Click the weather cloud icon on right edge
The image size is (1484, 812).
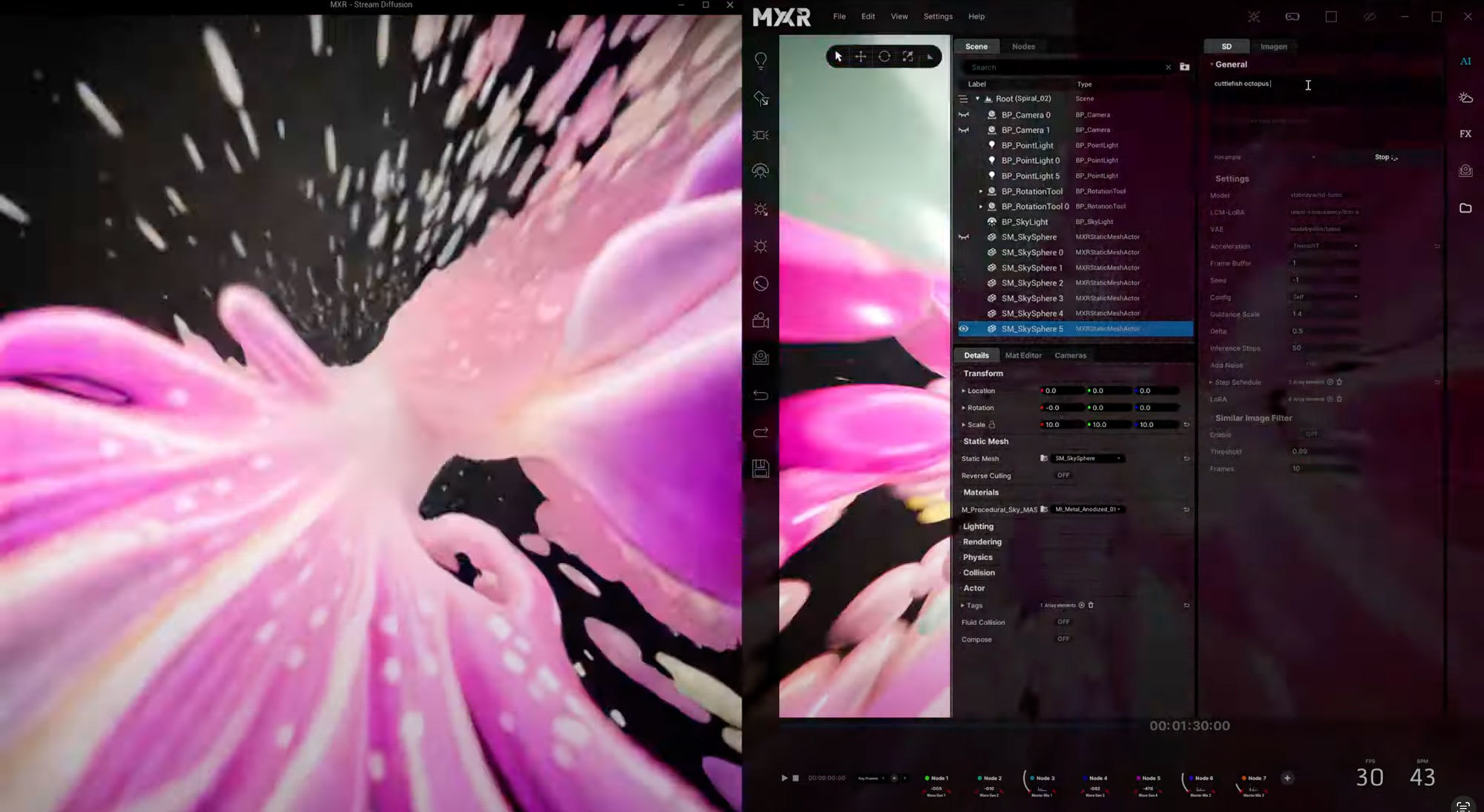click(x=1465, y=97)
